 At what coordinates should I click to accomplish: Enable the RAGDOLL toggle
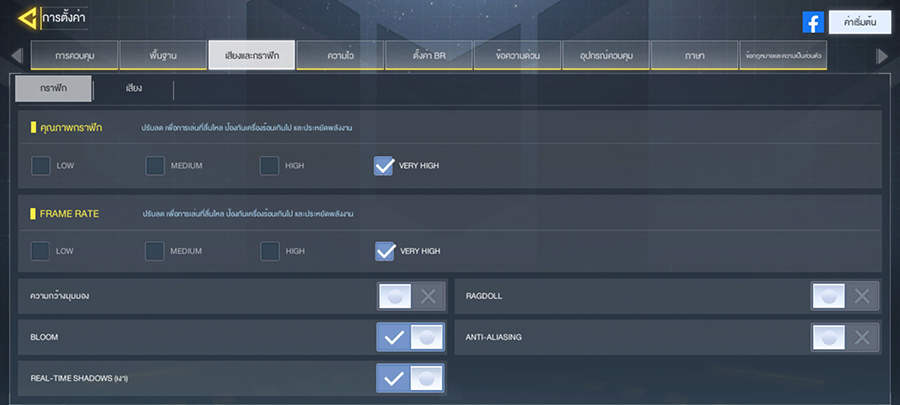845,296
